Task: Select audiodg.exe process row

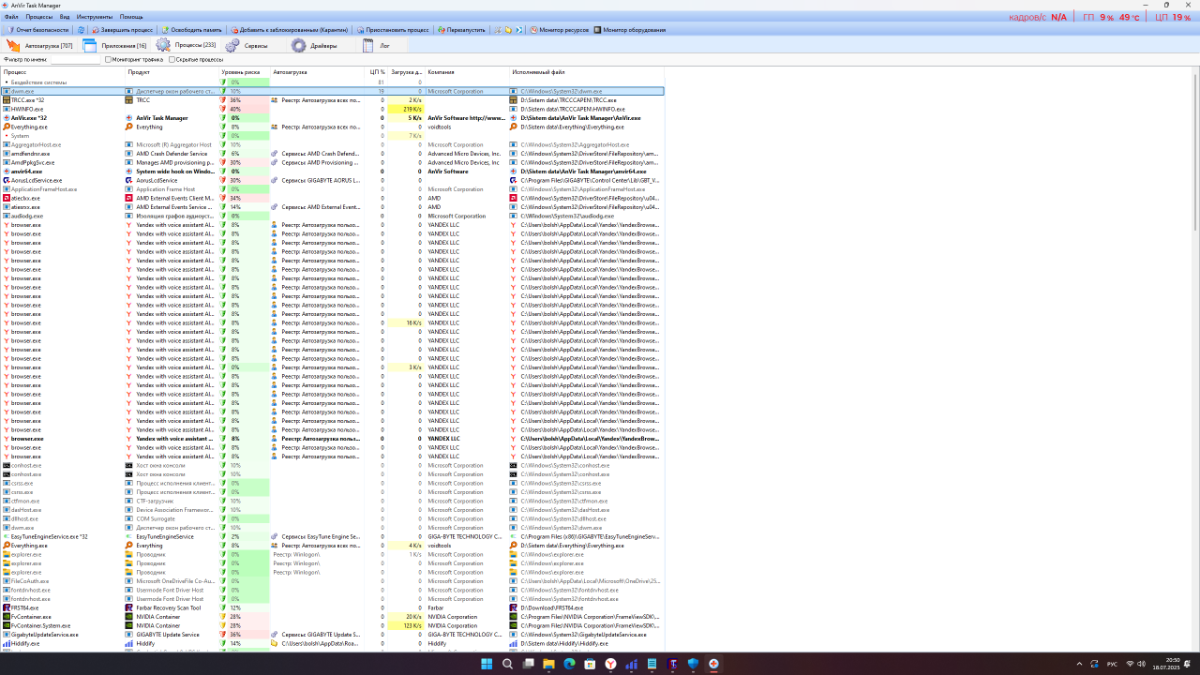Action: coord(332,216)
